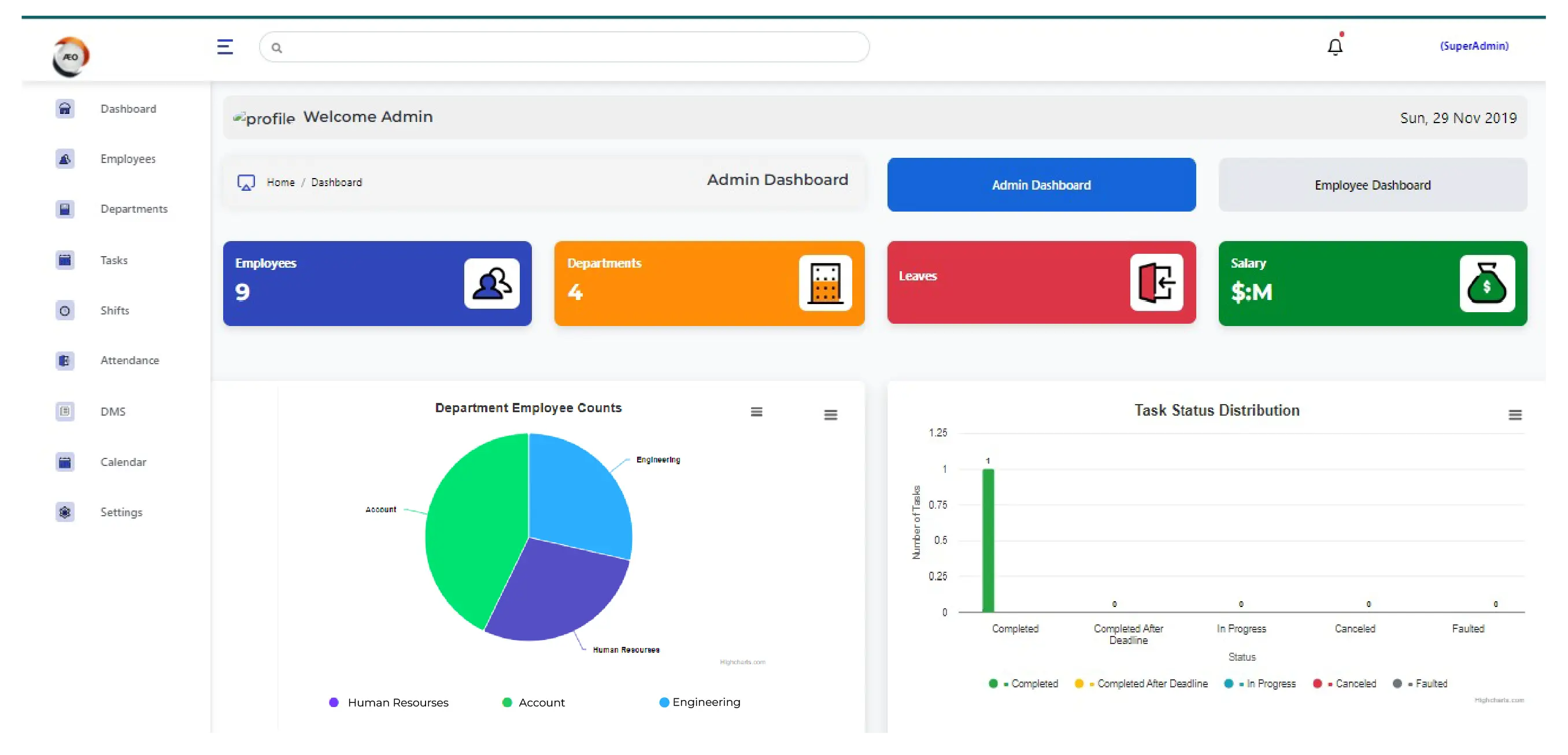Toggle the Canceled legend item in chart
Screen dimensions: 1568x755
tap(1347, 684)
